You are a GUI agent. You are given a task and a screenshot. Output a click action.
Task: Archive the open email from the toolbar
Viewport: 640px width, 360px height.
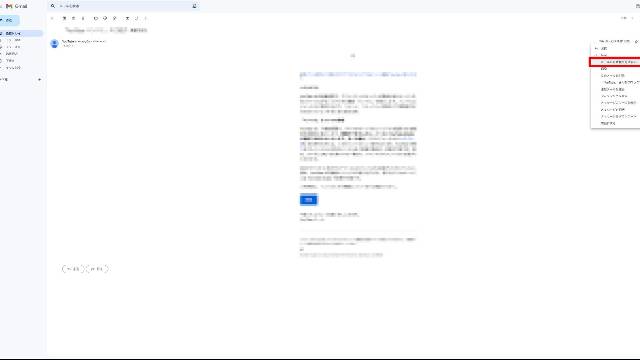click(64, 18)
